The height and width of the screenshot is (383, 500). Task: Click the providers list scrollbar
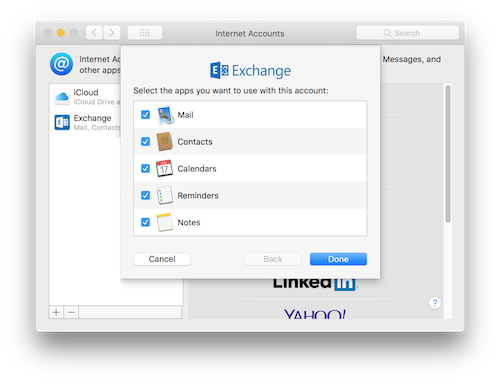point(448,154)
